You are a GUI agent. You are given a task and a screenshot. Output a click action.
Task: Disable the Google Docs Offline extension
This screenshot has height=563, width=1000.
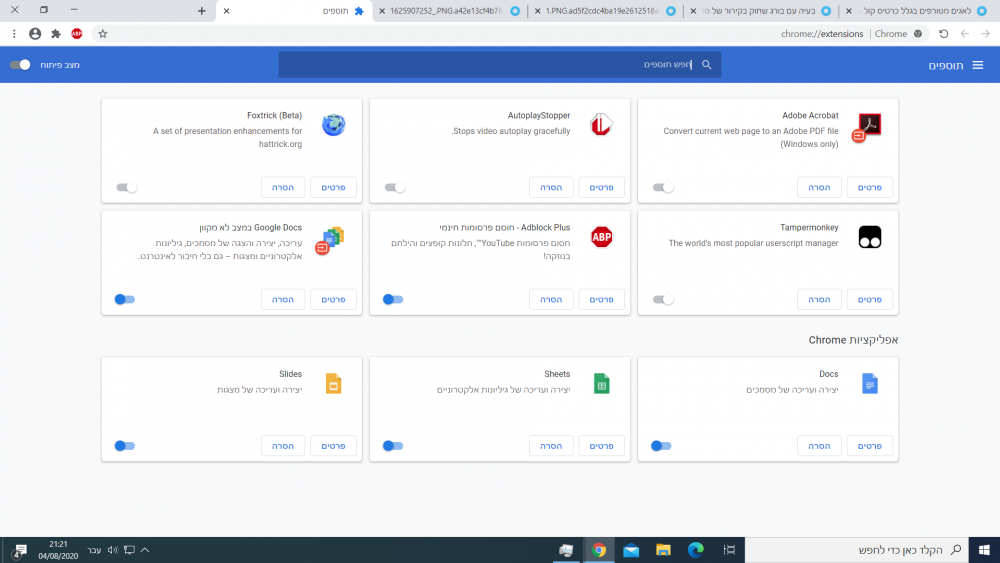[125, 300]
